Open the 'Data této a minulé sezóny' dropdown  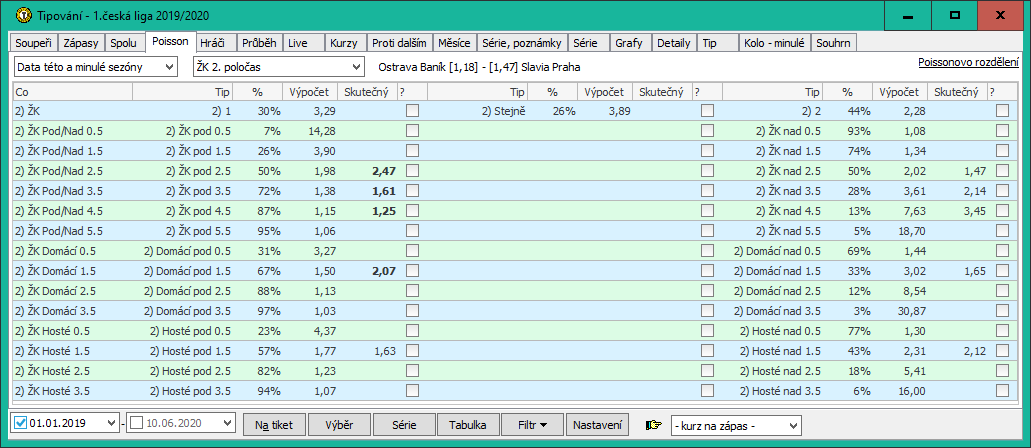click(98, 66)
